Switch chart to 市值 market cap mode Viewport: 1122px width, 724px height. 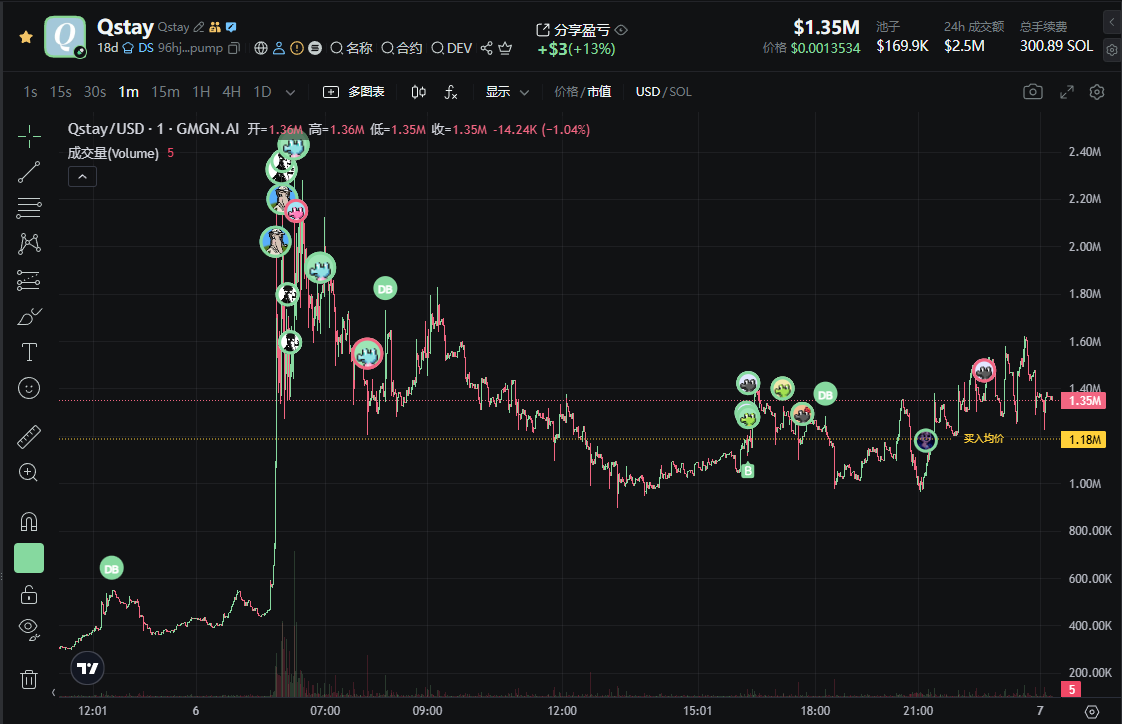click(x=599, y=92)
